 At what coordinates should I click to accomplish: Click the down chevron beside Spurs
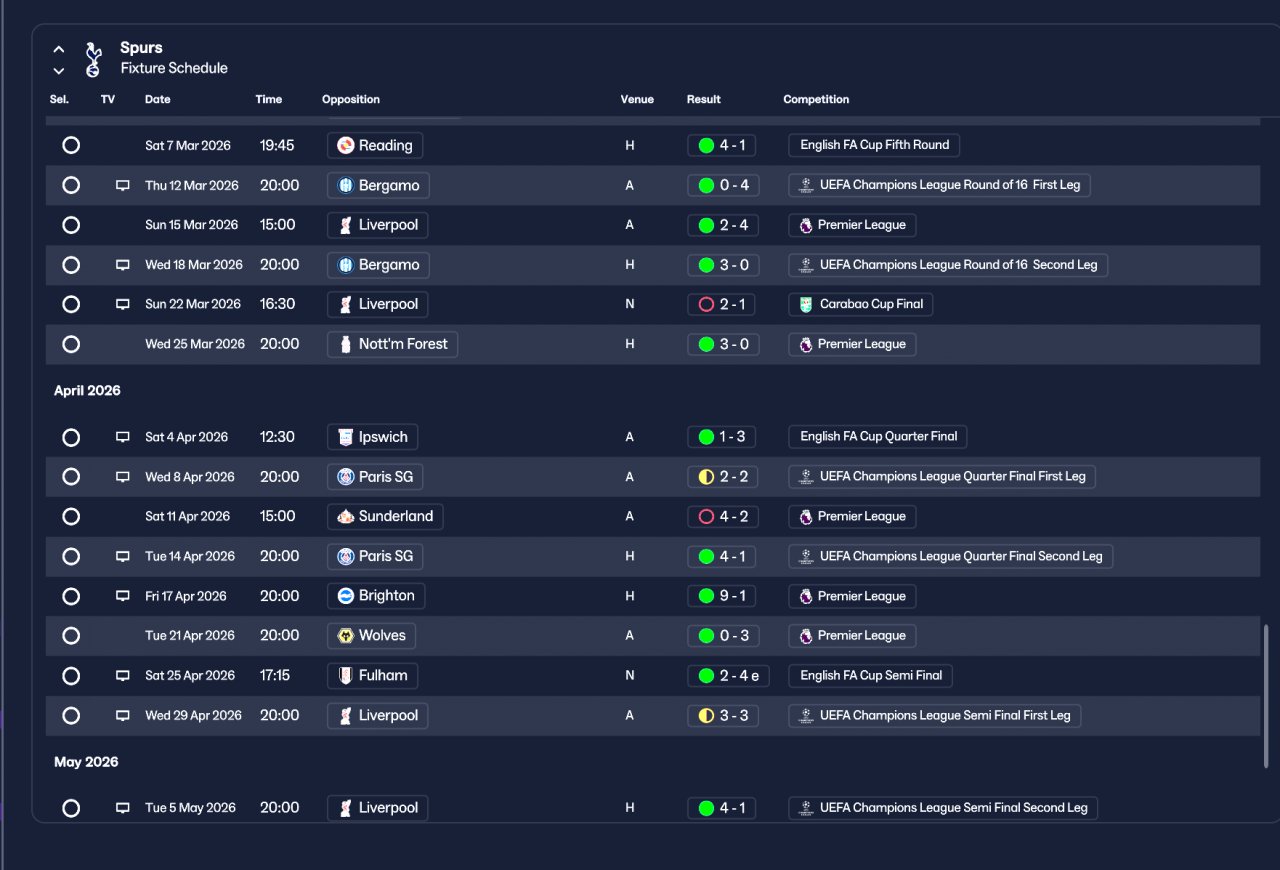point(59,71)
